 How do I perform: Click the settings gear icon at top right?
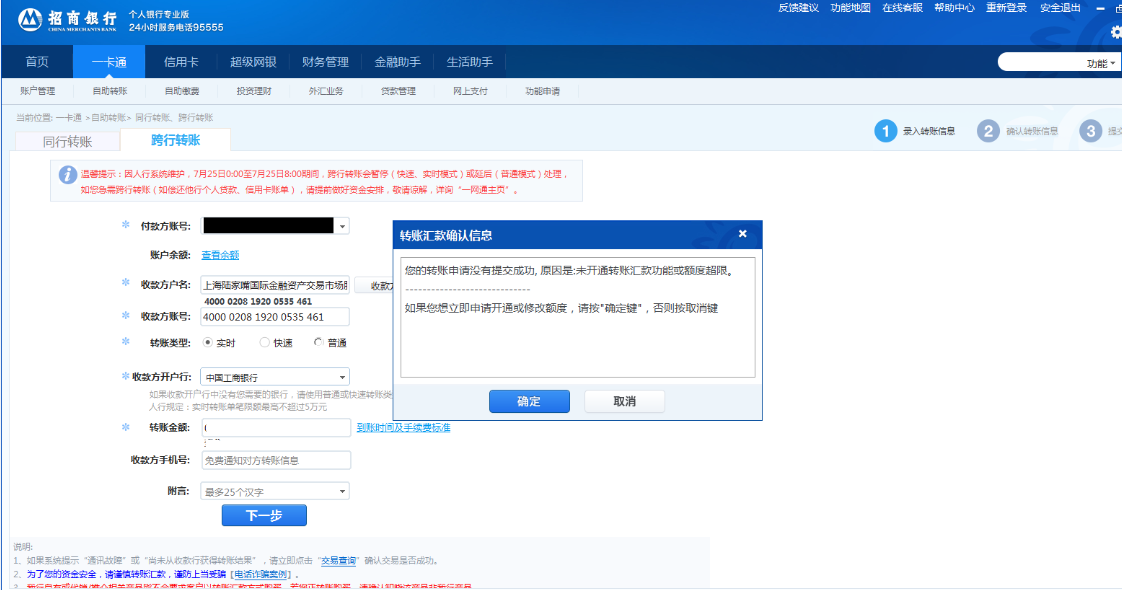click(x=1116, y=32)
